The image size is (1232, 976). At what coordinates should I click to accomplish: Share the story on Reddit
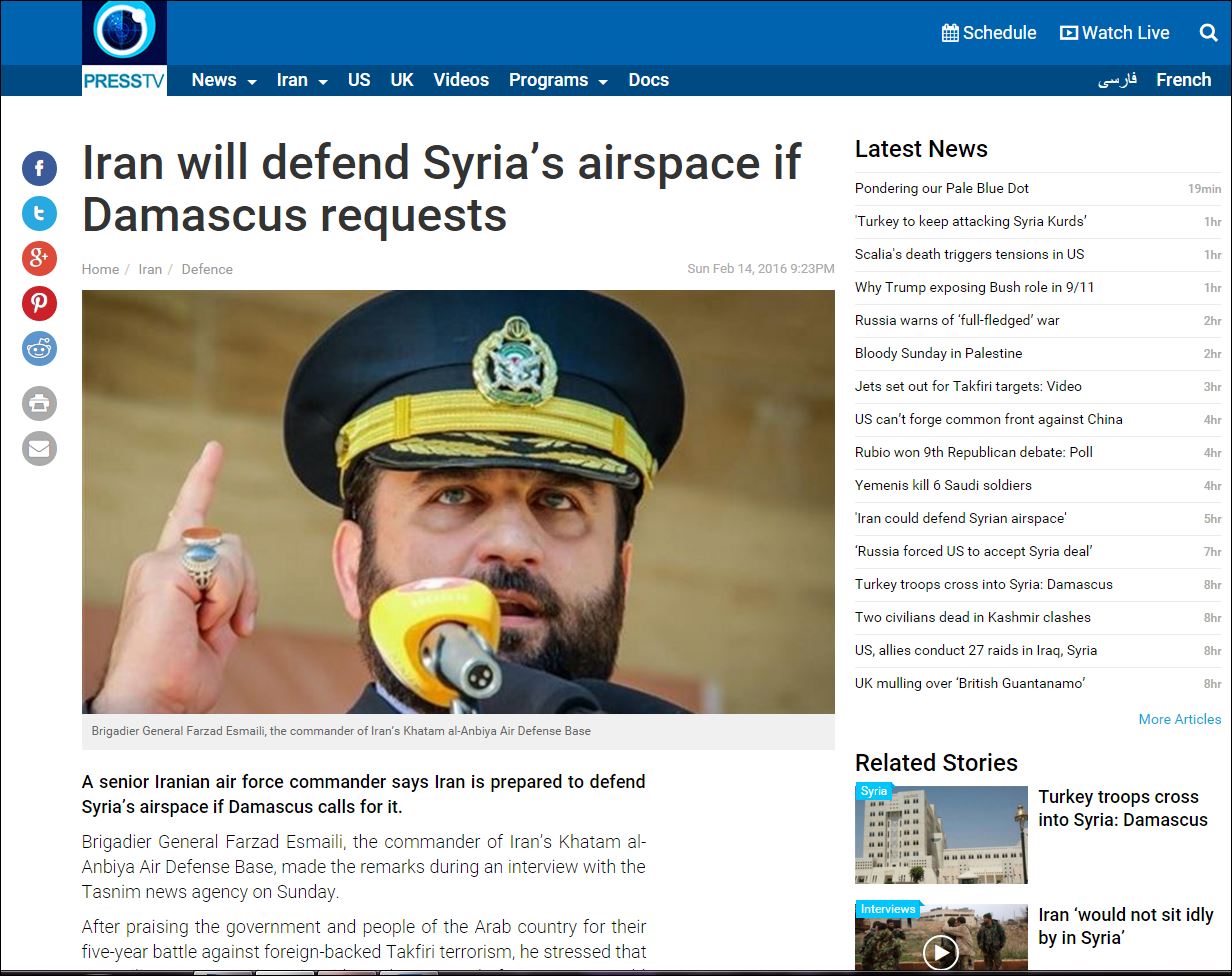pyautogui.click(x=40, y=349)
